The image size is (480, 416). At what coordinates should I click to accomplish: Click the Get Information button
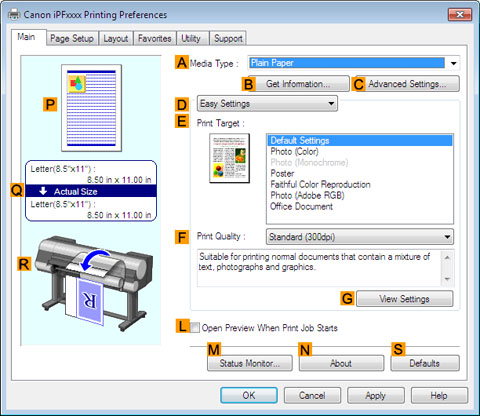298,84
